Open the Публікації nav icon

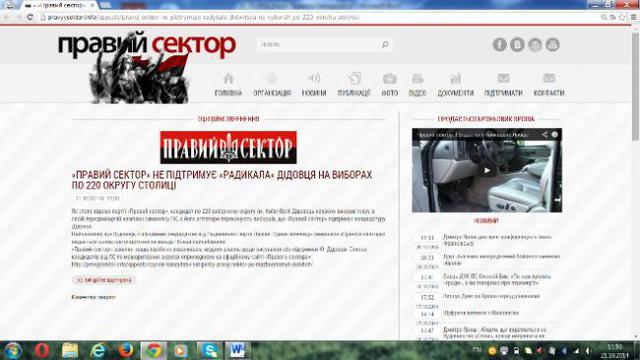(354, 78)
